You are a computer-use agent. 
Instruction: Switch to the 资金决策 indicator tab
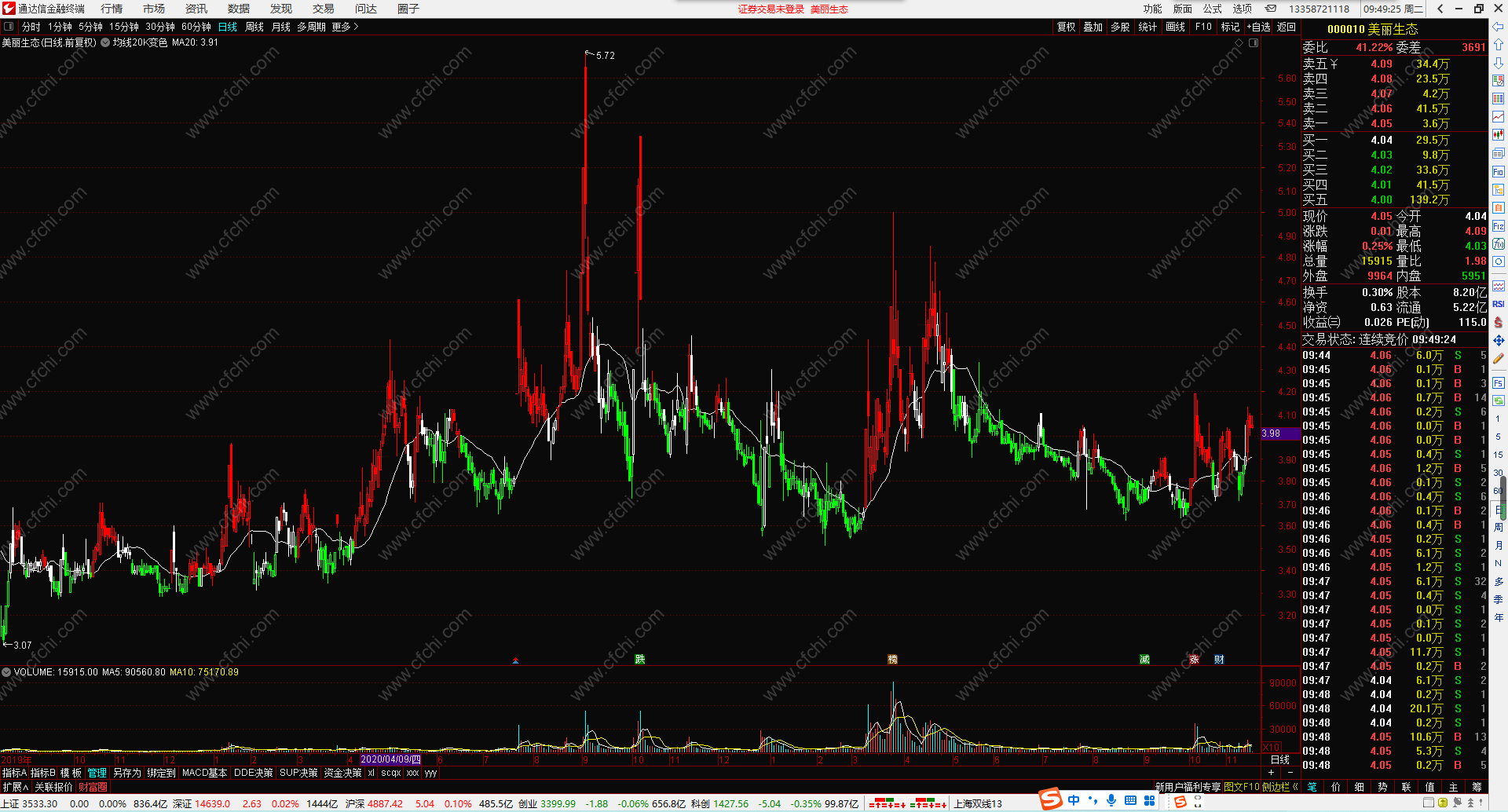coord(343,773)
